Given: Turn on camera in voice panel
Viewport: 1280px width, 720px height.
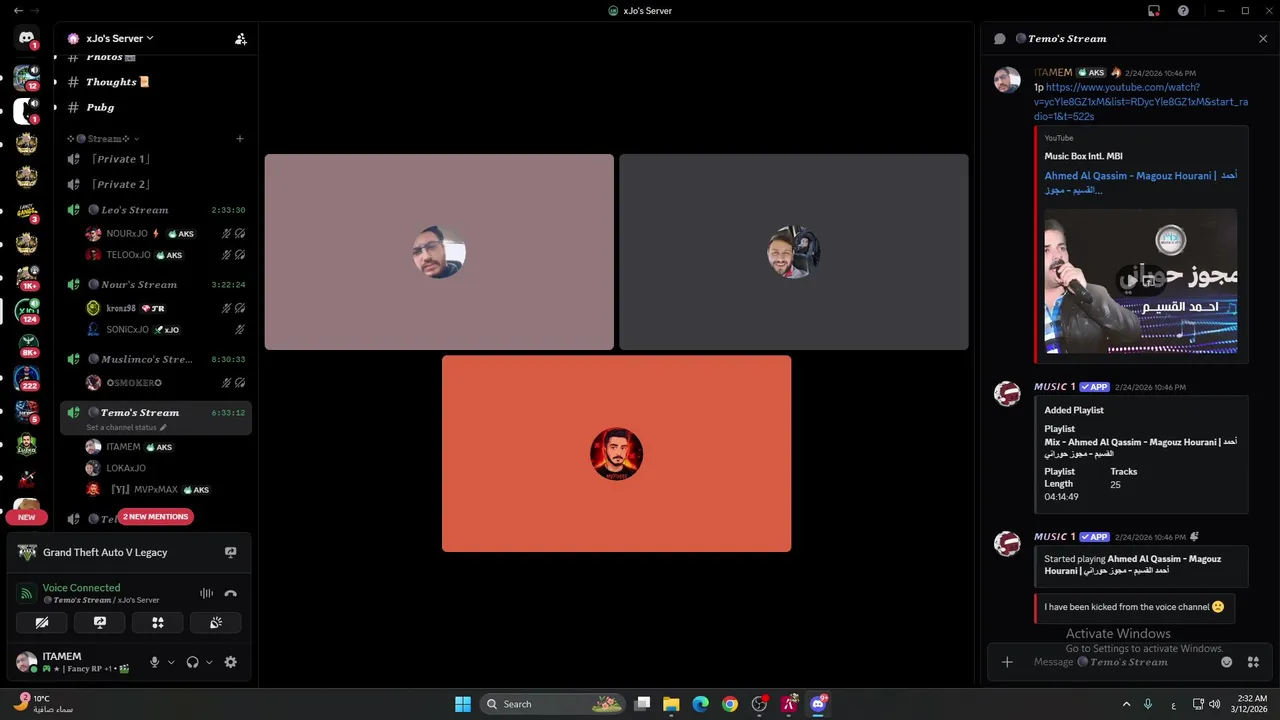Looking at the screenshot, I should [42, 622].
